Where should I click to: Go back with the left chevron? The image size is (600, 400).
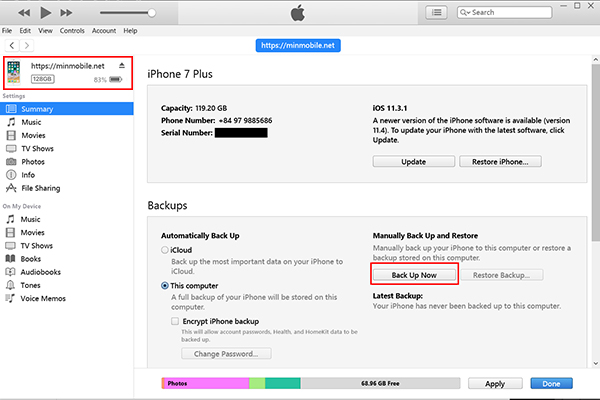point(12,46)
